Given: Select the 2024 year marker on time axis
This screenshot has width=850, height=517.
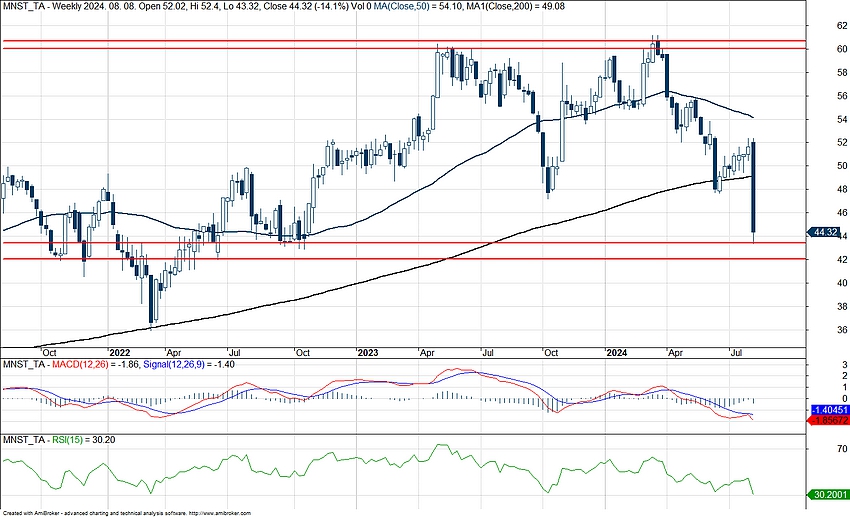Looking at the screenshot, I should (x=617, y=353).
